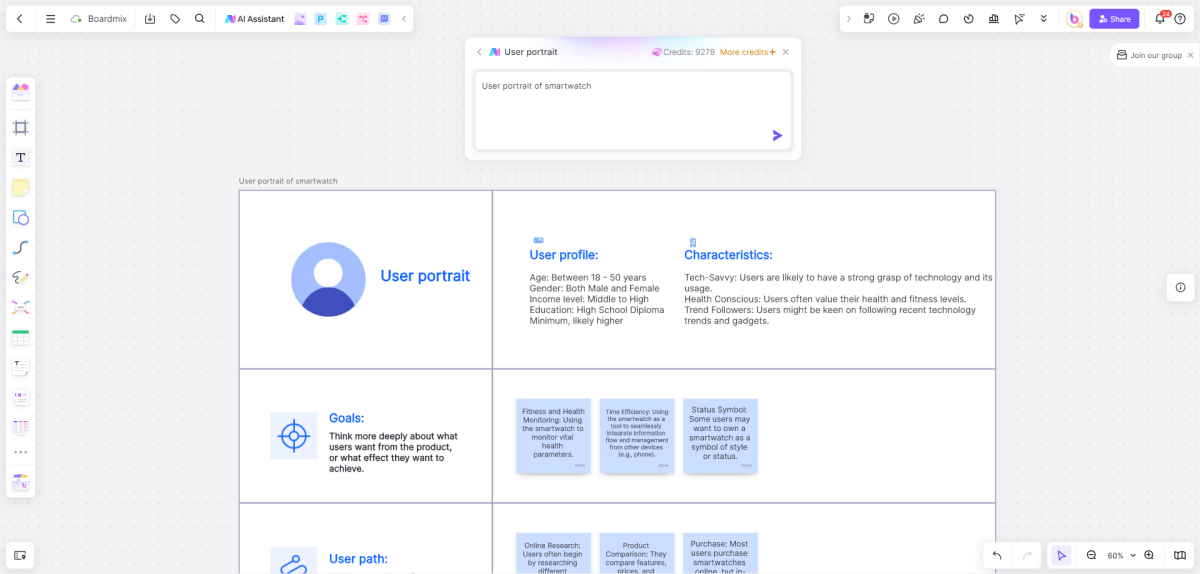Click the user avatar icon
This screenshot has width=1200, height=574.
(x=1074, y=19)
